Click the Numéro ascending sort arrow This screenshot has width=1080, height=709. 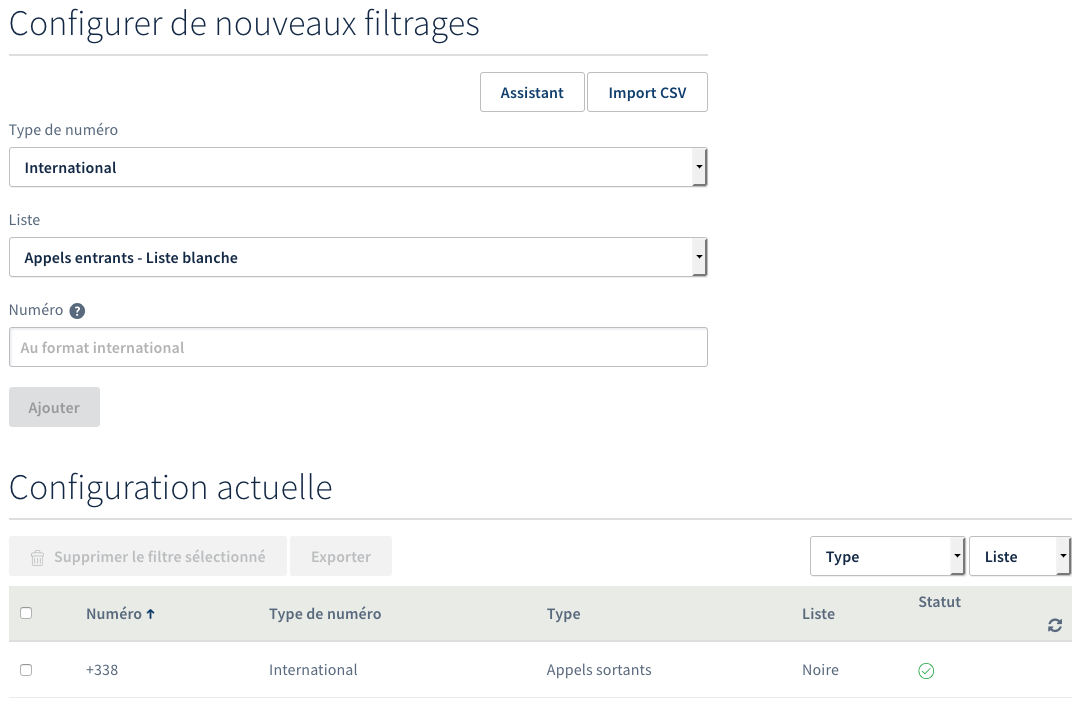tap(150, 614)
